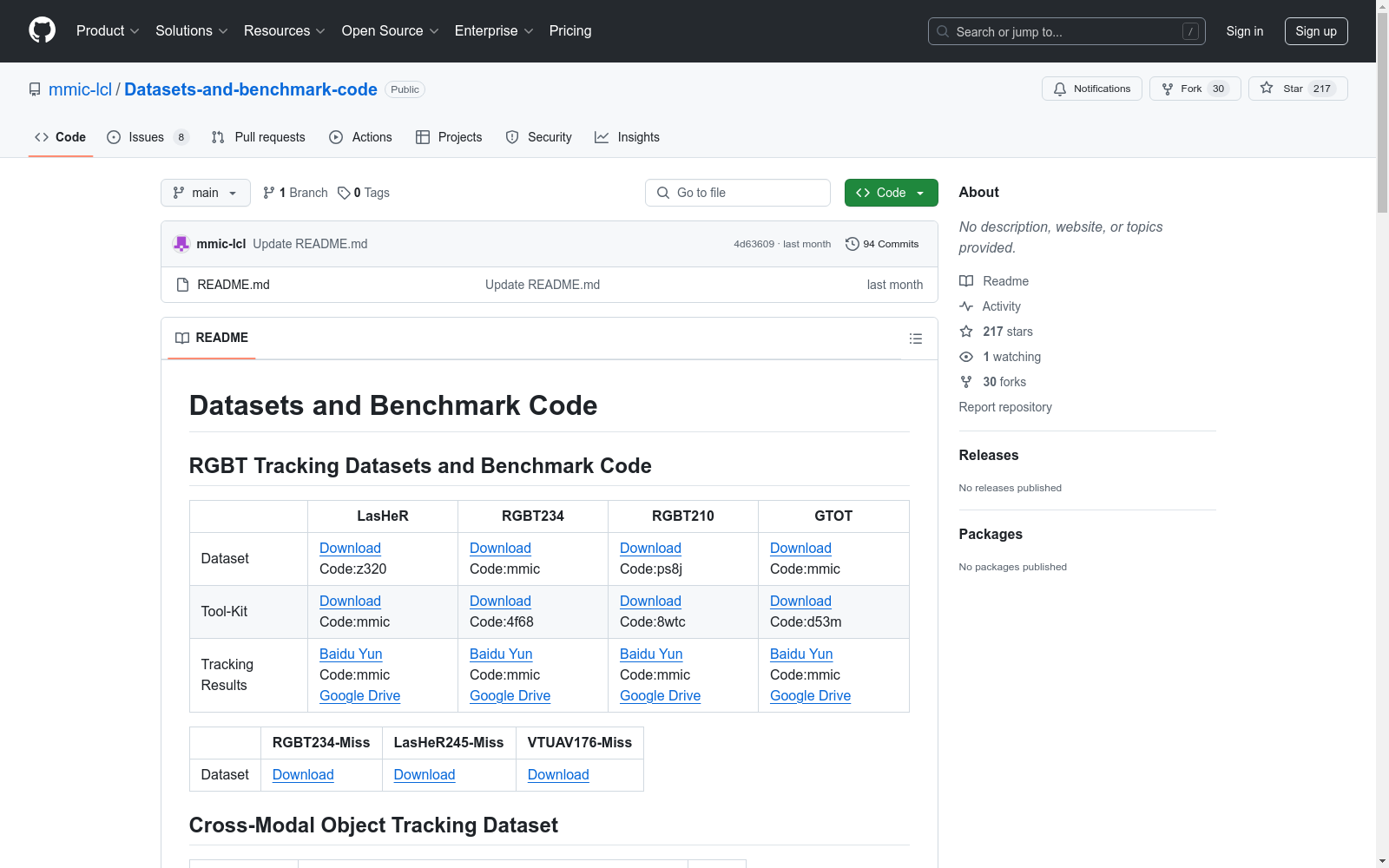Image resolution: width=1389 pixels, height=868 pixels.
Task: Switch to the Pull requests tab
Action: coord(259,137)
